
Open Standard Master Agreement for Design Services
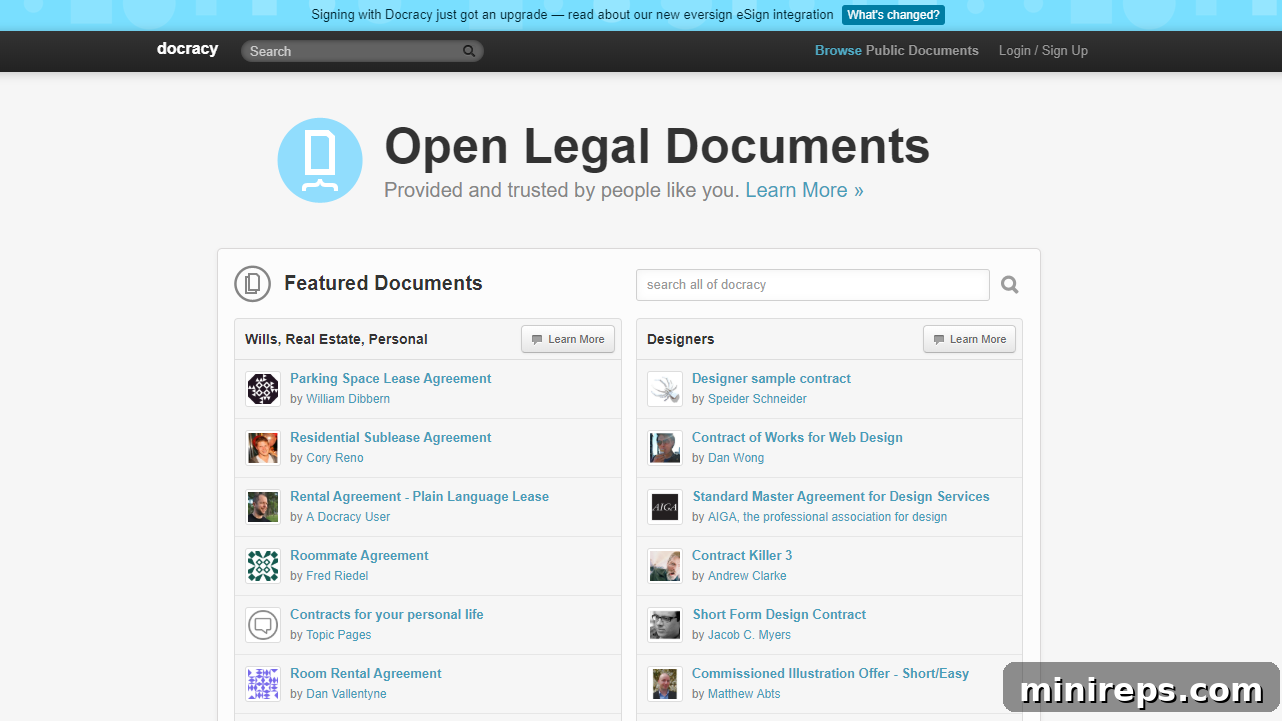pos(841,496)
